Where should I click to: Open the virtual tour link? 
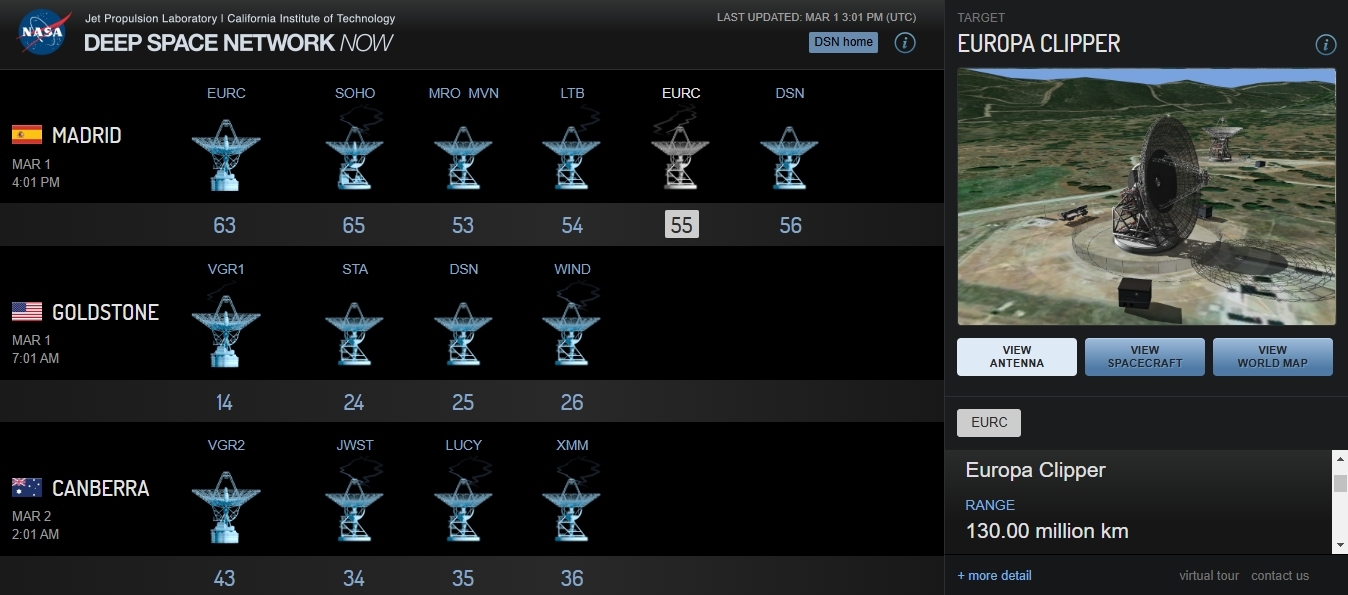pos(1209,575)
